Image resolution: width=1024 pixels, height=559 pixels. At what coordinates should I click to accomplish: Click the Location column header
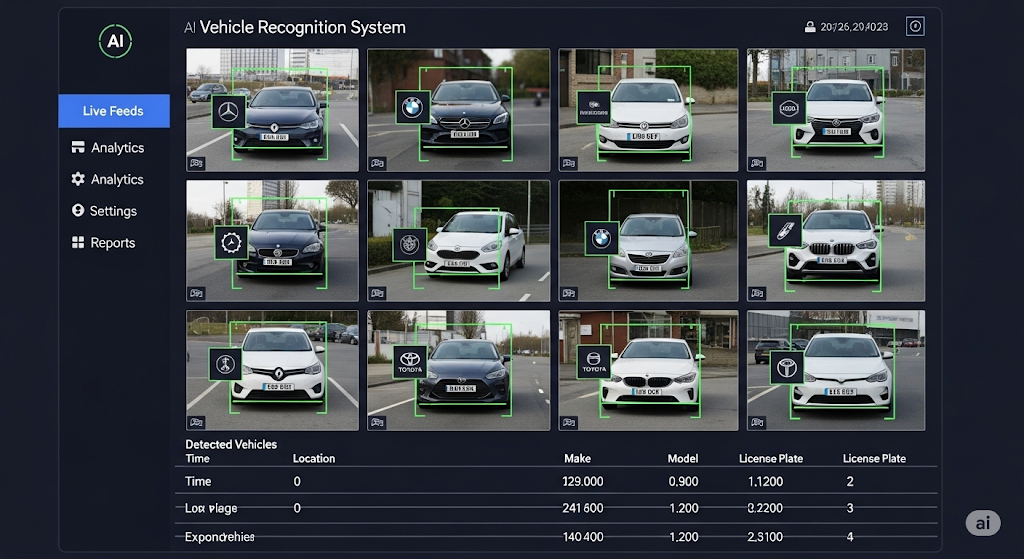[313, 458]
